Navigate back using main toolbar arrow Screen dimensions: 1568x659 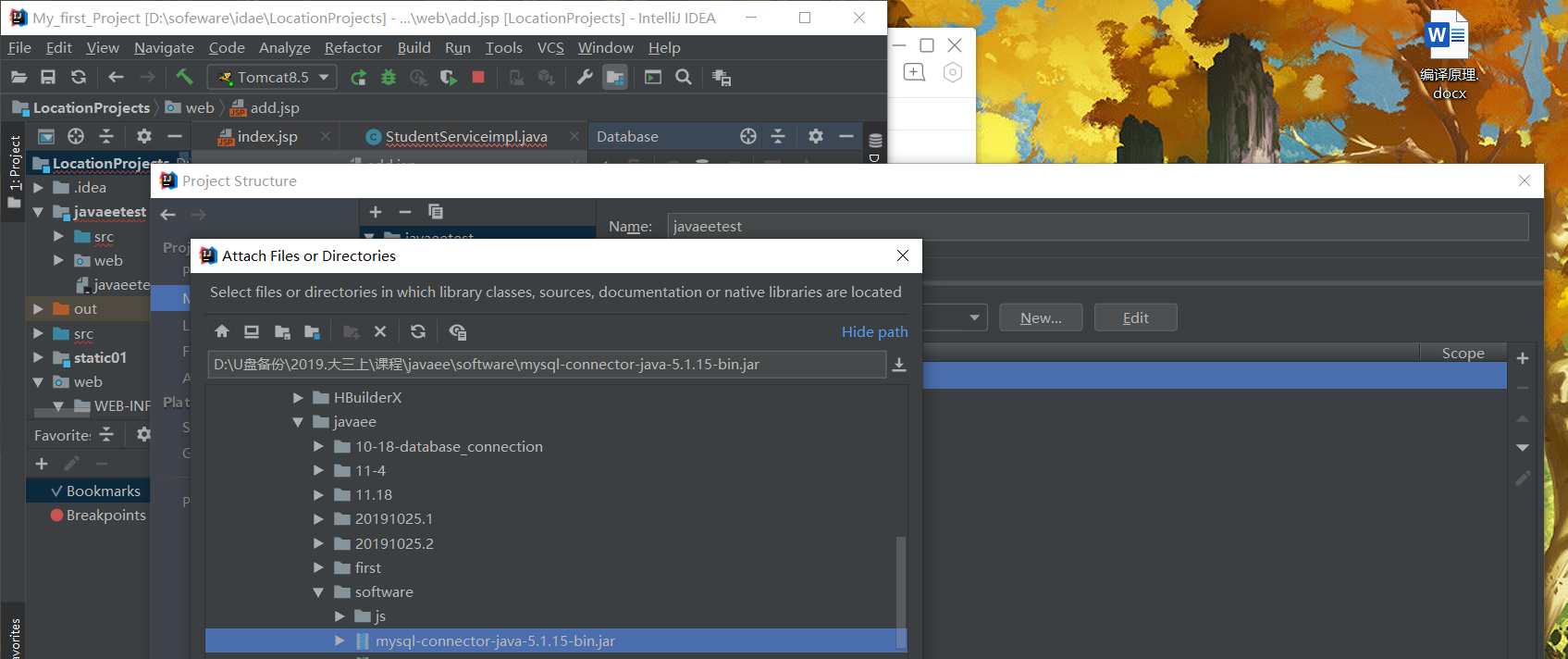pos(116,78)
